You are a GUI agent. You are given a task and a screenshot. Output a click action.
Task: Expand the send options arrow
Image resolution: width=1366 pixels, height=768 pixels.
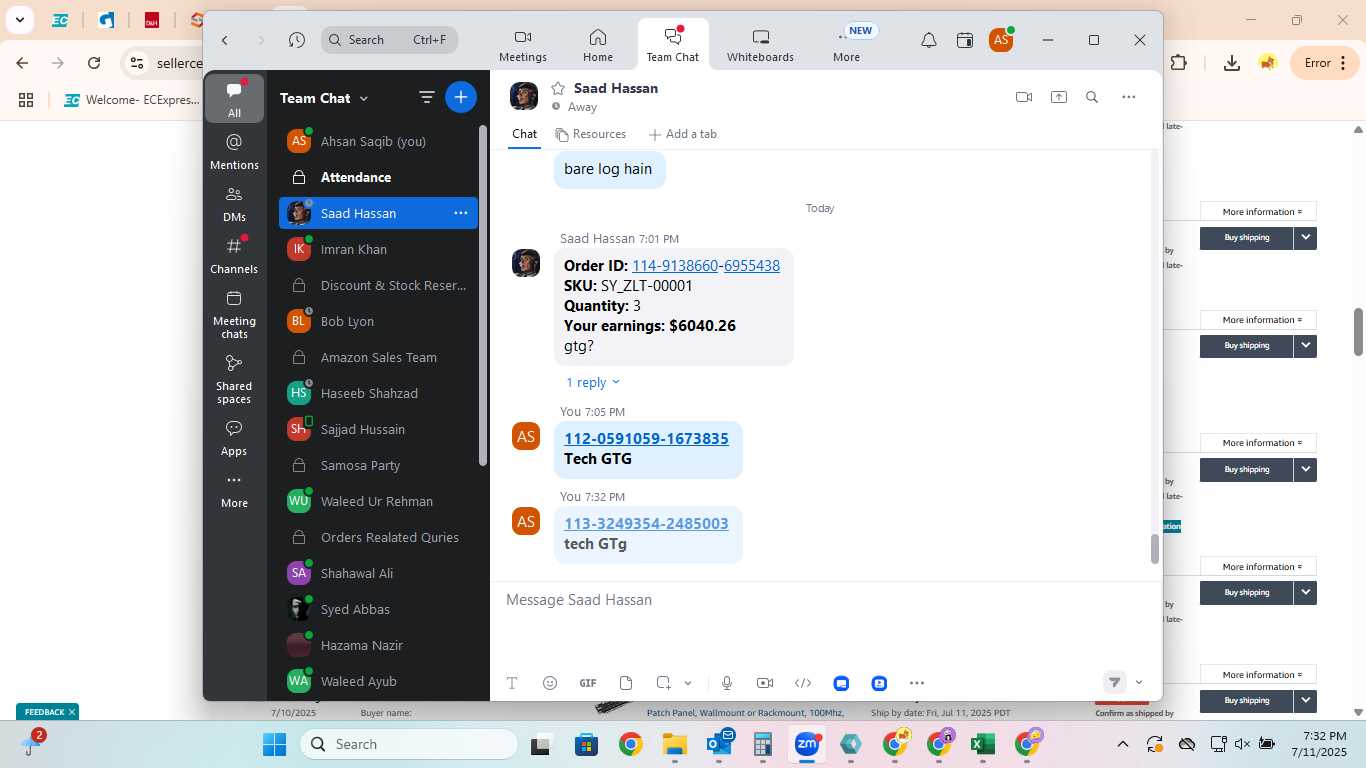pyautogui.click(x=1139, y=683)
